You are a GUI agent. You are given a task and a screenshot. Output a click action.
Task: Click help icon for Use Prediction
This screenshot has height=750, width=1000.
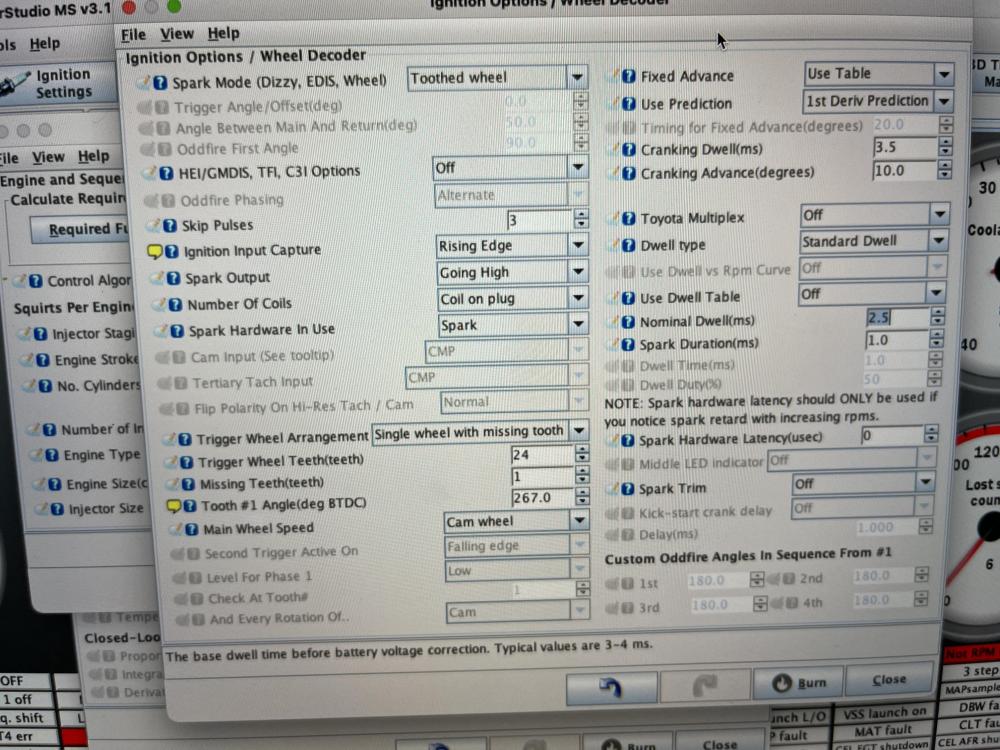coord(629,104)
